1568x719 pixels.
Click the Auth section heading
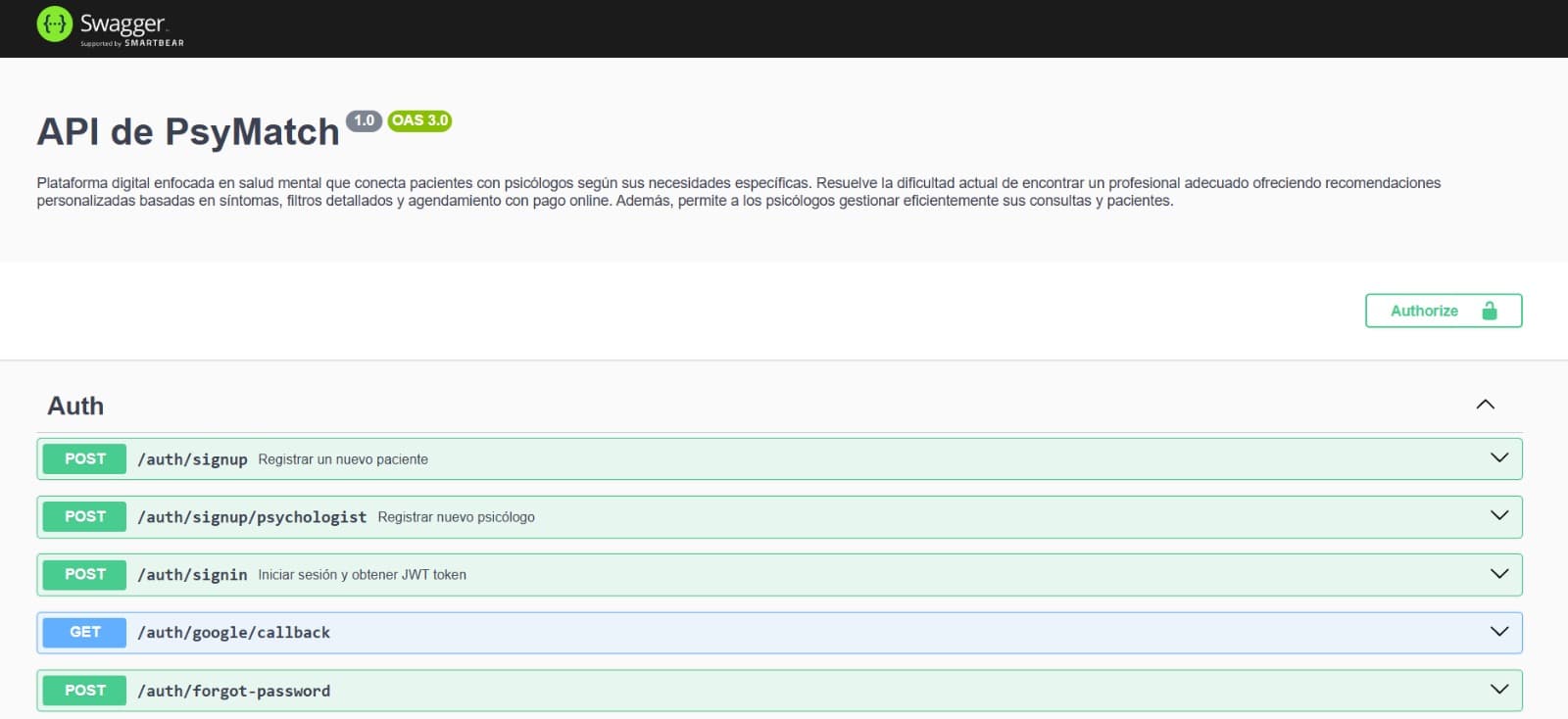(x=75, y=406)
